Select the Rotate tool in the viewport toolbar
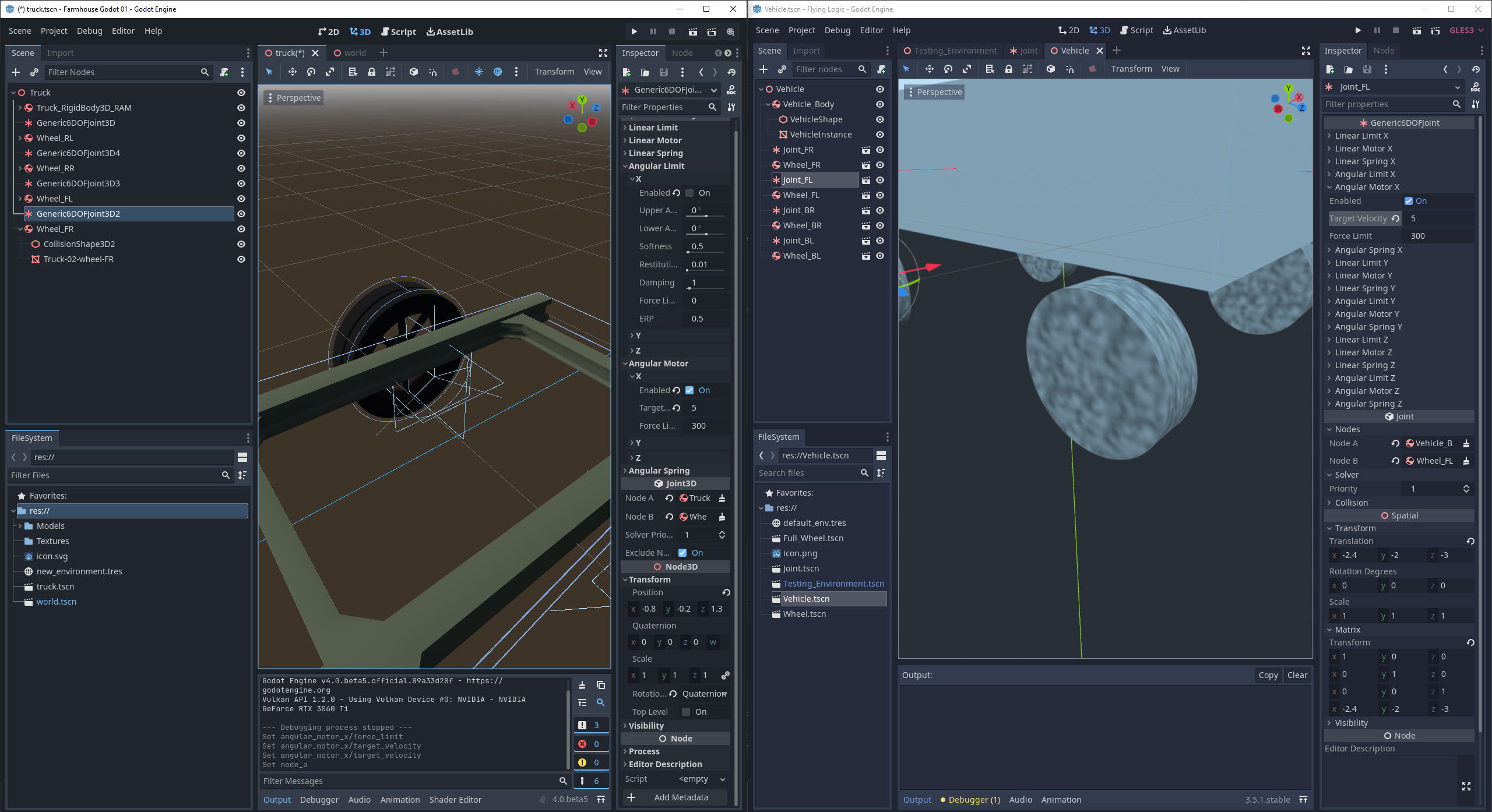This screenshot has height=812, width=1492. point(311,72)
